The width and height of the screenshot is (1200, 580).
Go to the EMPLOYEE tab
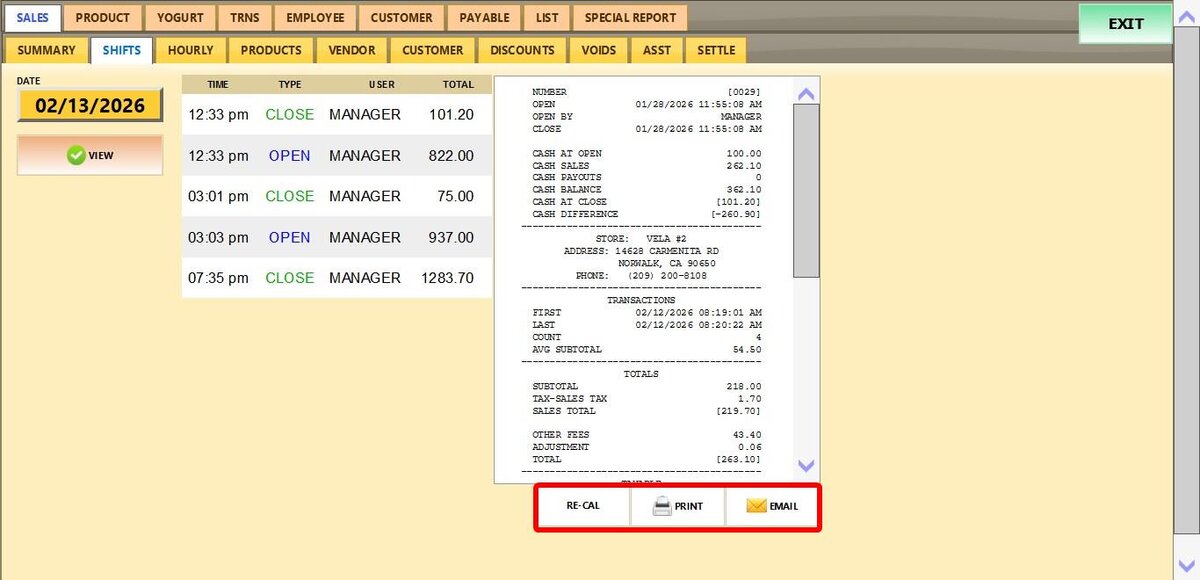[315, 18]
